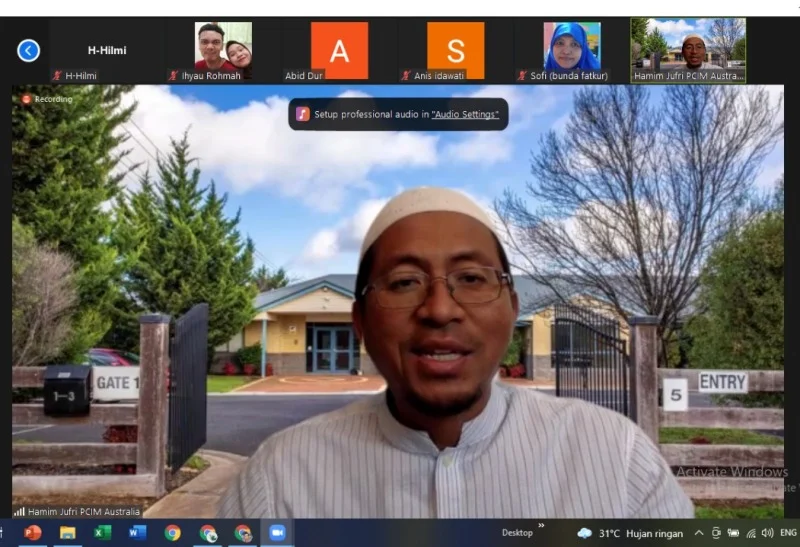Viewport: 800px width, 547px height.
Task: Open H-Hilmi participant tile
Action: [x=107, y=51]
